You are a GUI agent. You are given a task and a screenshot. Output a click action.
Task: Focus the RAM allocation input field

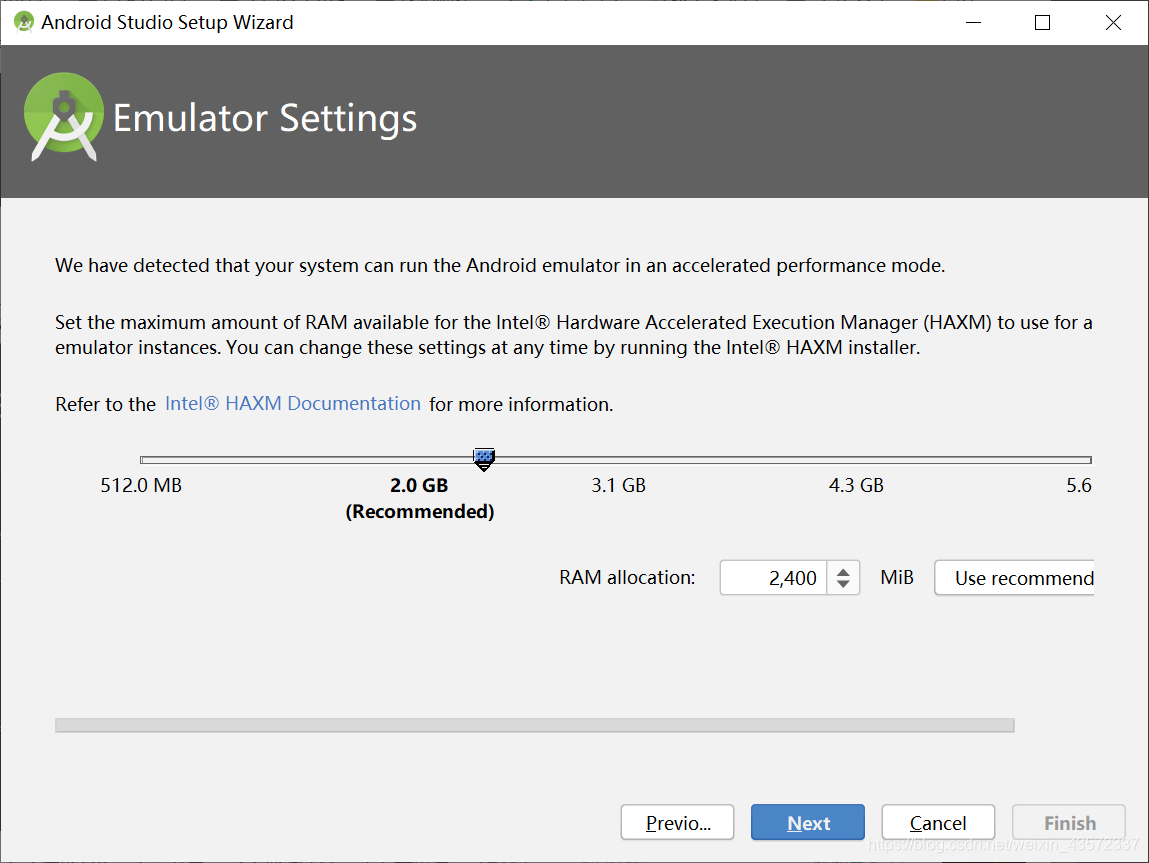point(773,578)
